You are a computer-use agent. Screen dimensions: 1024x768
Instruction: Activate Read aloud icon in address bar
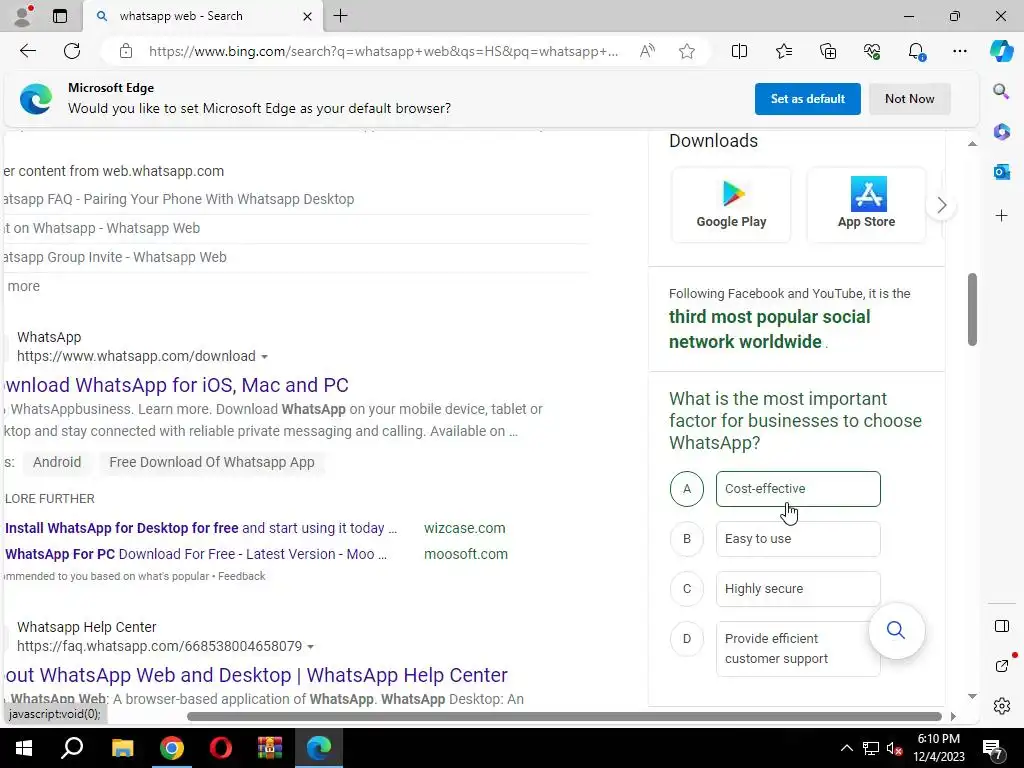click(x=647, y=51)
